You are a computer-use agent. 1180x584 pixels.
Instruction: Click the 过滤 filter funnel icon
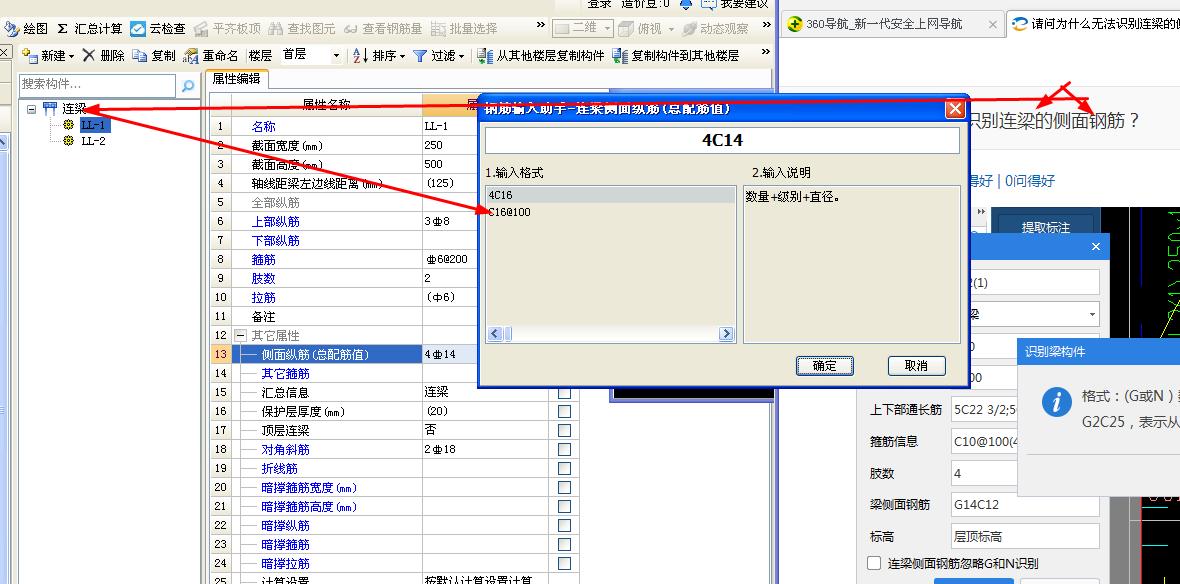click(x=420, y=55)
